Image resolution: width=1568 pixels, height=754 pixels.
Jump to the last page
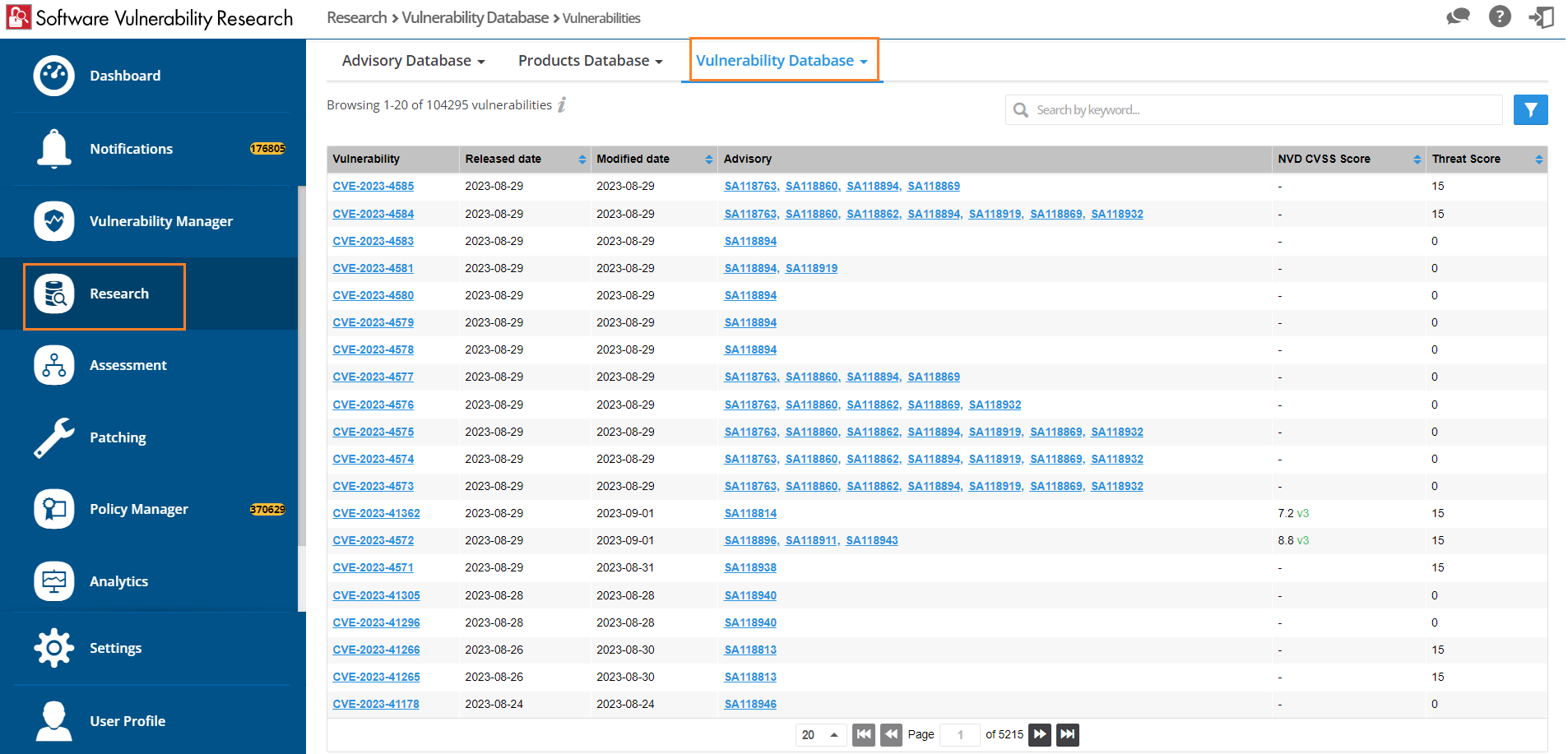(x=1068, y=734)
